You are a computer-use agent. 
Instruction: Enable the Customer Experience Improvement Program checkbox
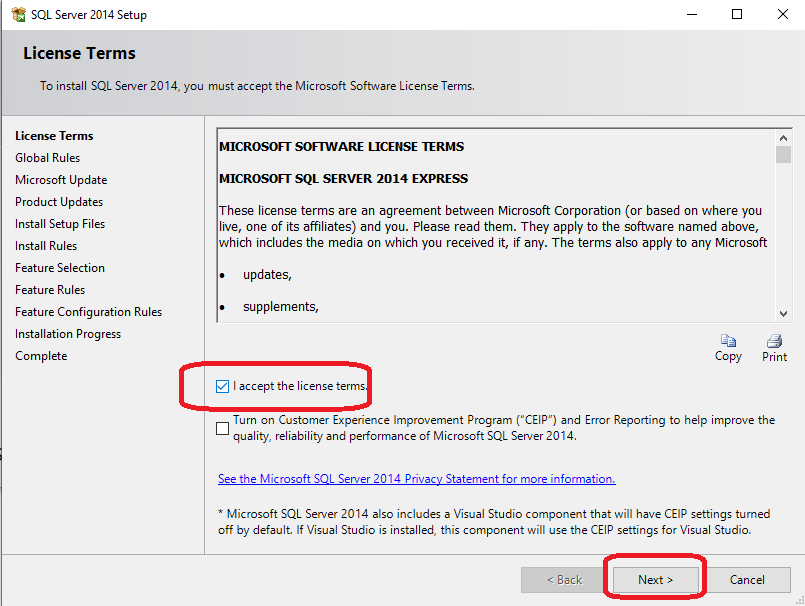click(222, 428)
